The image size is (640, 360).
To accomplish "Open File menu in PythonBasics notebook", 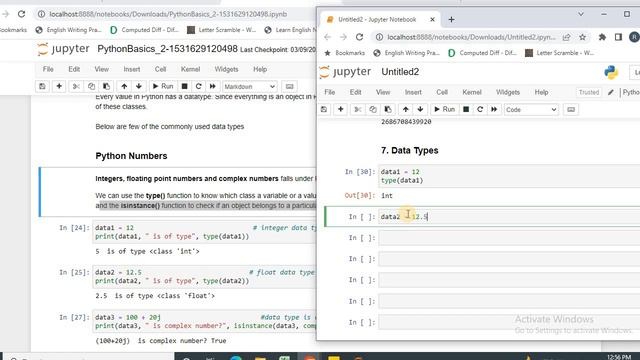I will (48, 69).
